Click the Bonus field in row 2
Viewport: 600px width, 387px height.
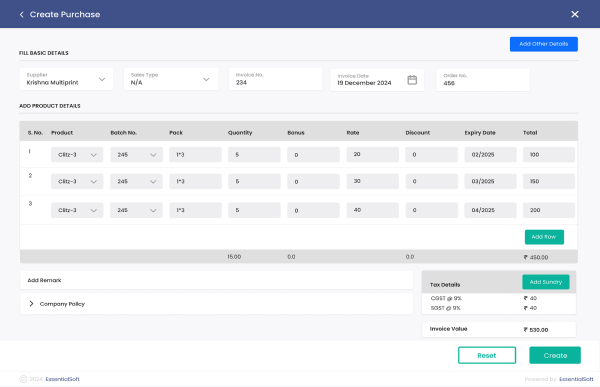313,181
